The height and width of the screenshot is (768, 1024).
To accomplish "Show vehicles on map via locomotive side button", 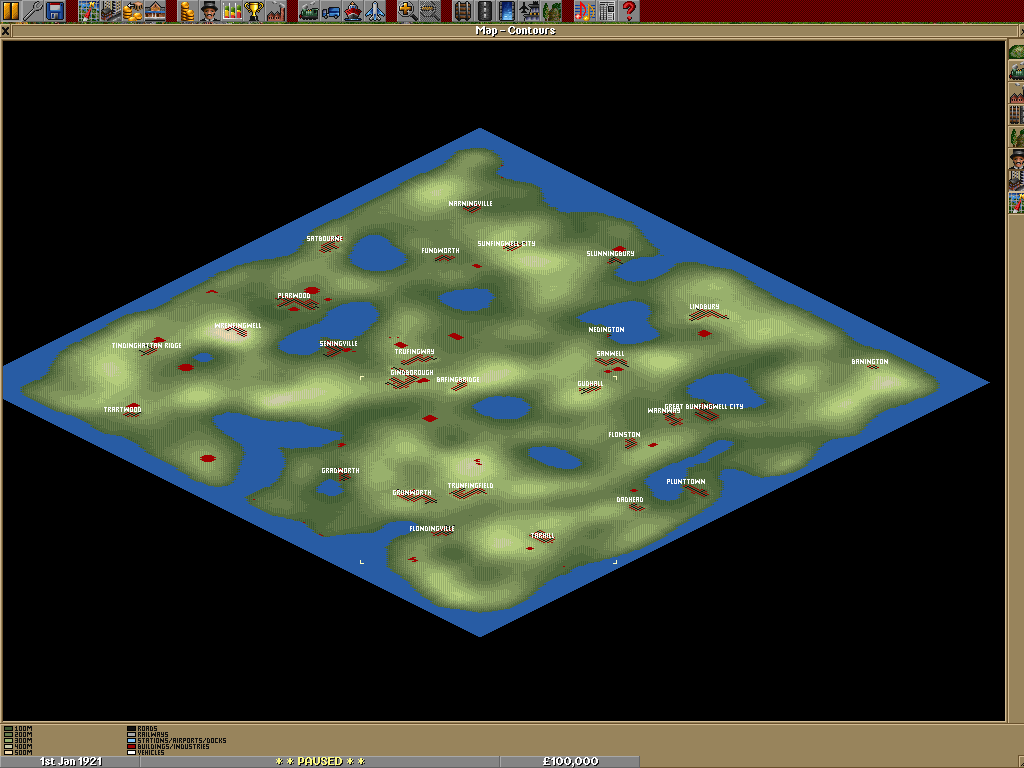I will pos(1016,71).
